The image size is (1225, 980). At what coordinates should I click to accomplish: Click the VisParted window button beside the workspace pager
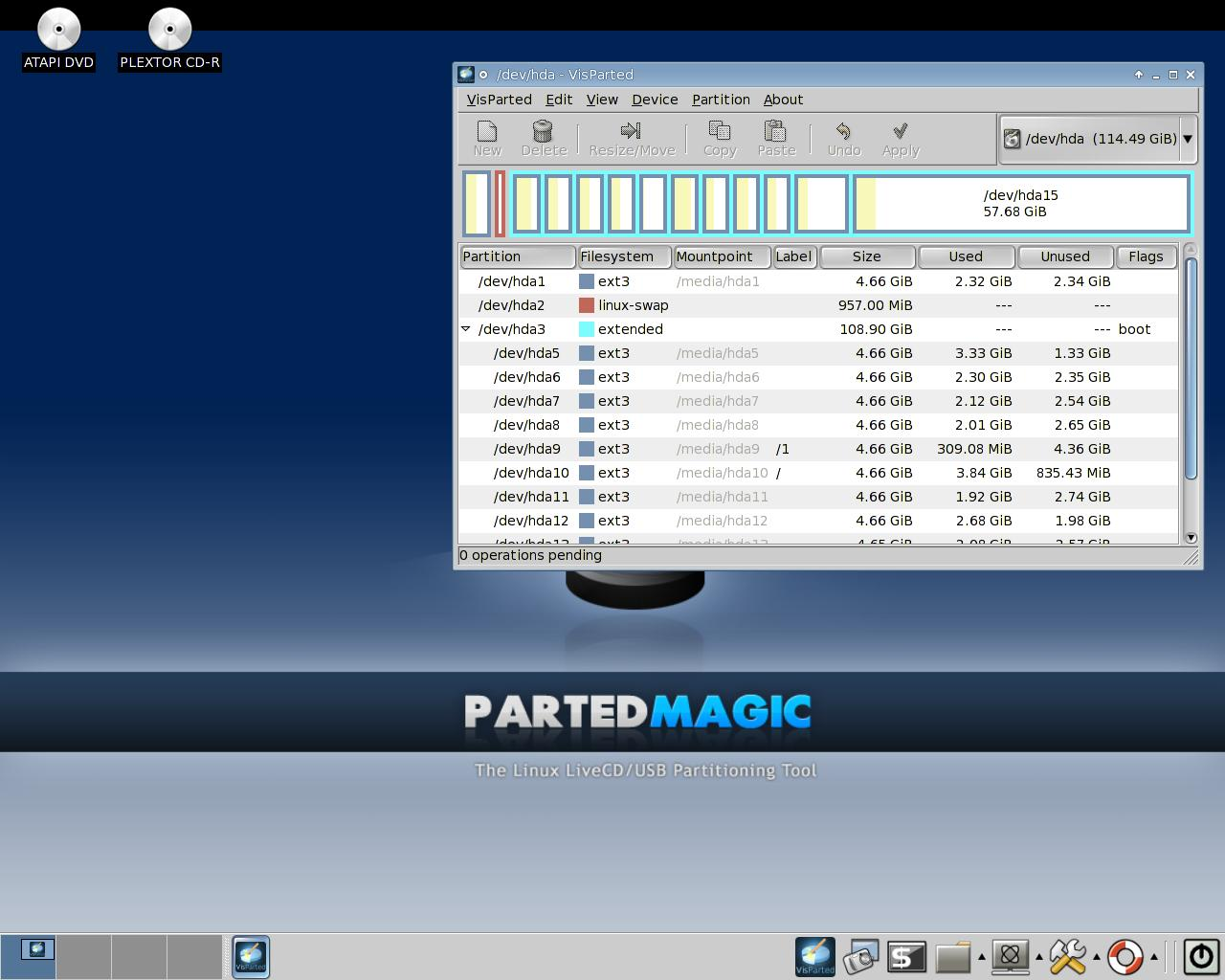click(x=251, y=956)
